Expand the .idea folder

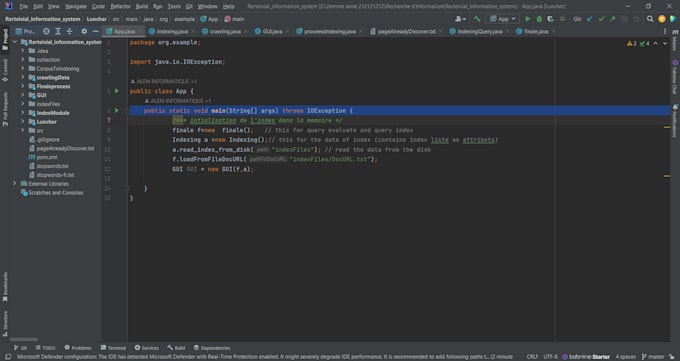[23, 51]
